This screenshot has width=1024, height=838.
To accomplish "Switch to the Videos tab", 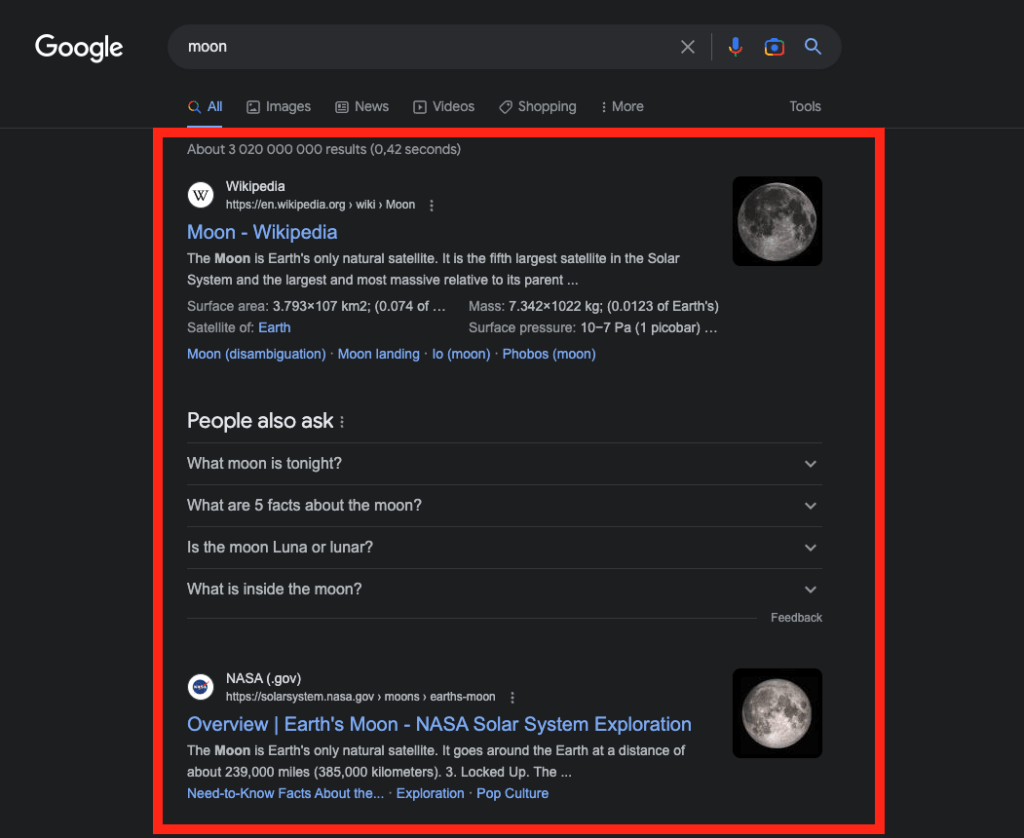I will 443,106.
